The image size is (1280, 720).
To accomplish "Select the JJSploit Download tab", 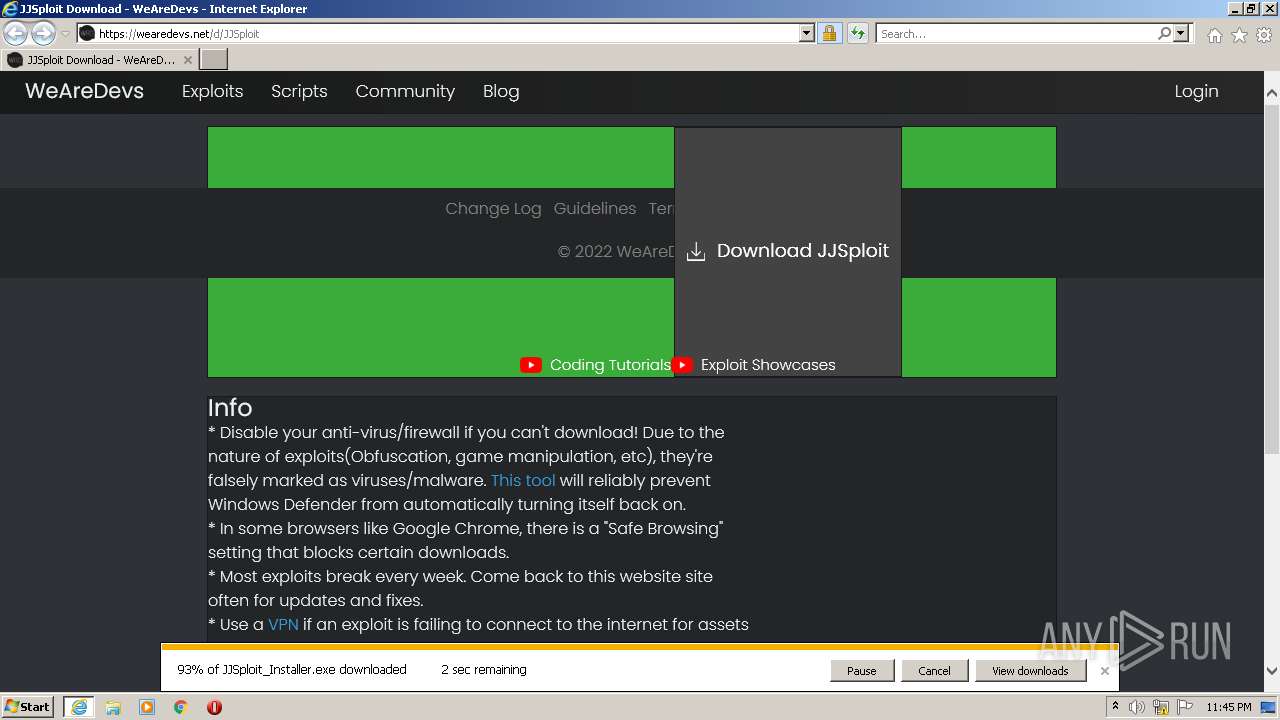I will pyautogui.click(x=99, y=60).
